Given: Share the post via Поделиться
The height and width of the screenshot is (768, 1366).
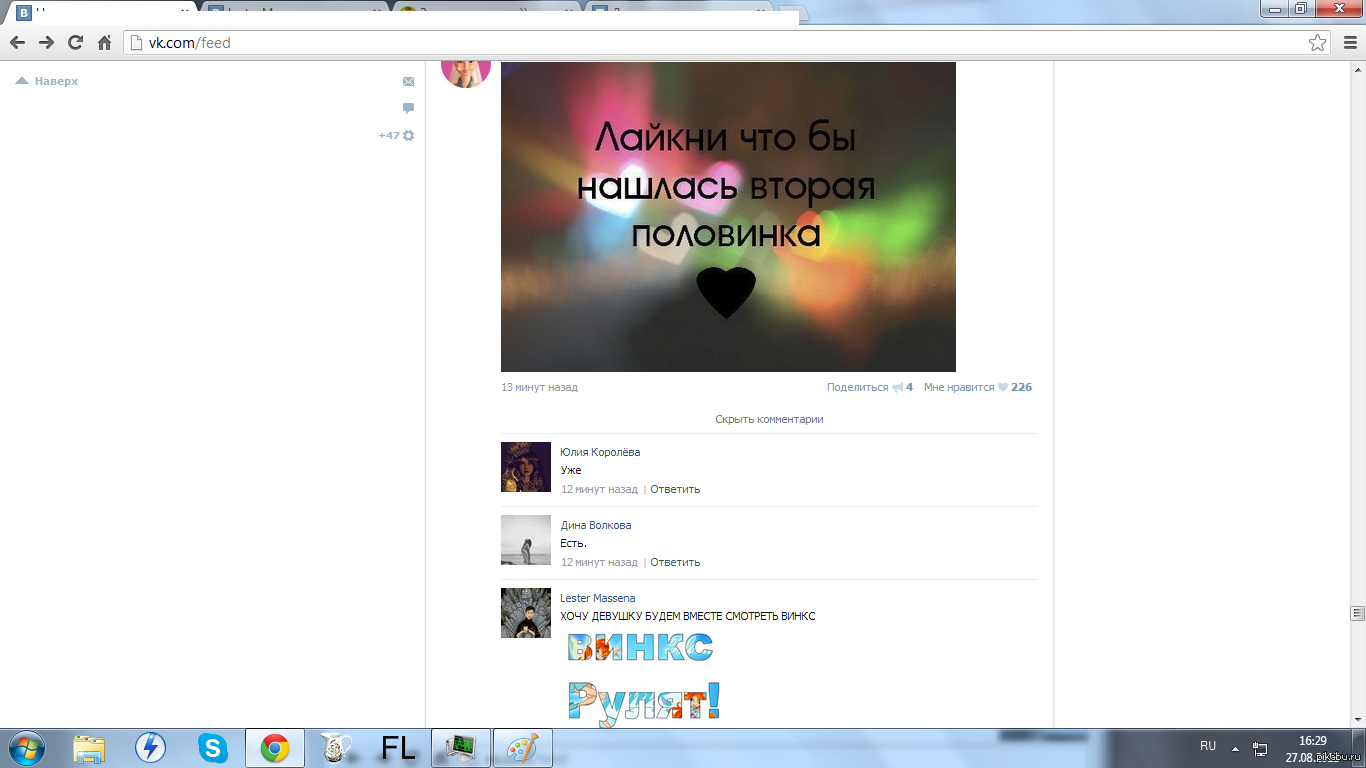Looking at the screenshot, I should point(857,387).
